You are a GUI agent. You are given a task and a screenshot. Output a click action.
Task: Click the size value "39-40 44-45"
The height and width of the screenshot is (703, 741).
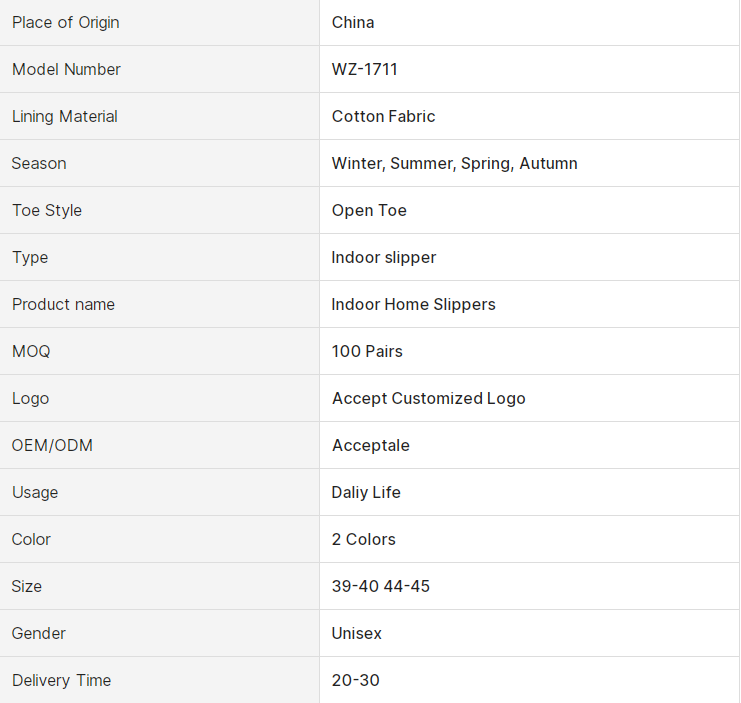pyautogui.click(x=381, y=586)
